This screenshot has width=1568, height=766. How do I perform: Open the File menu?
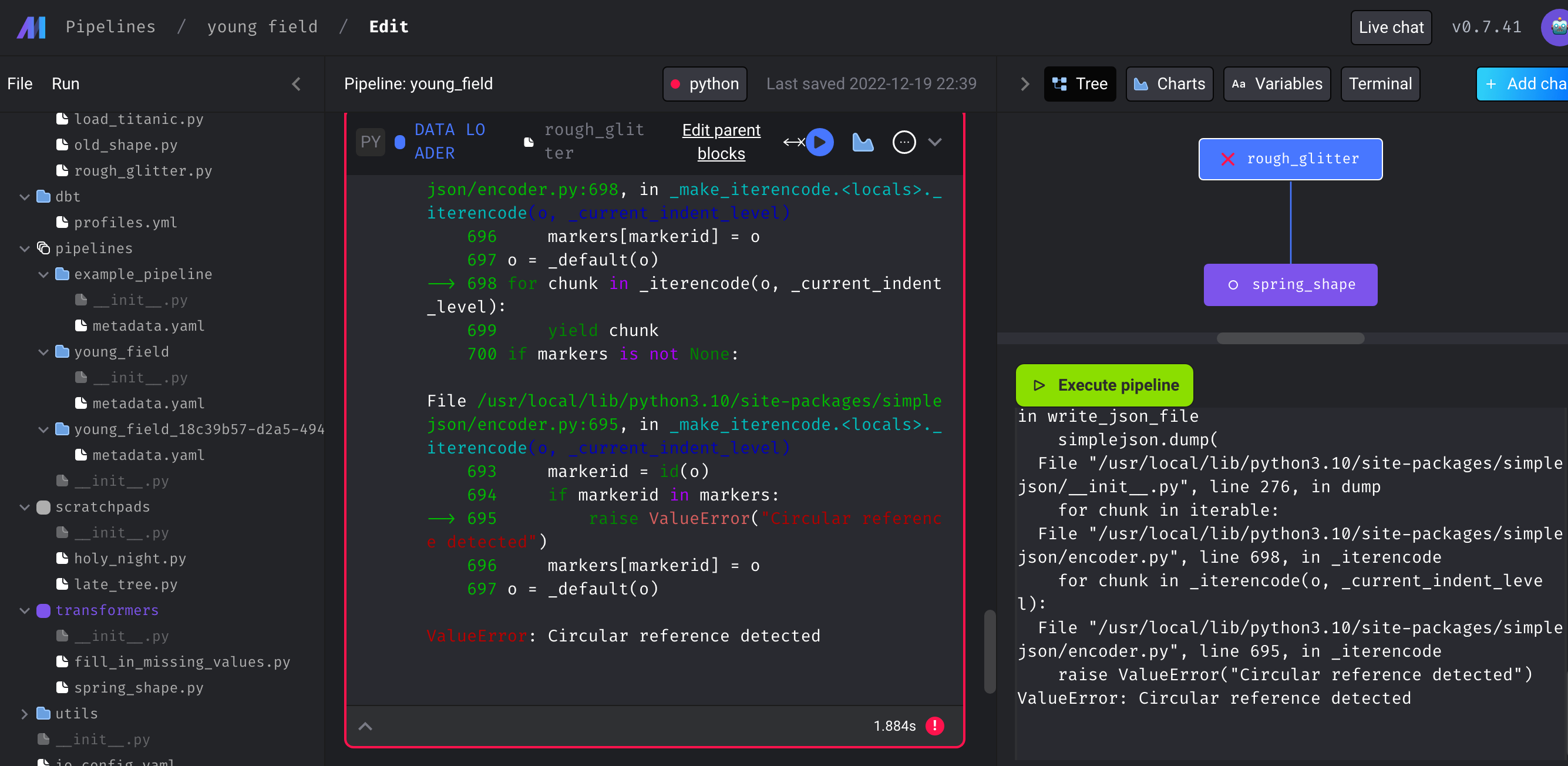coord(19,83)
